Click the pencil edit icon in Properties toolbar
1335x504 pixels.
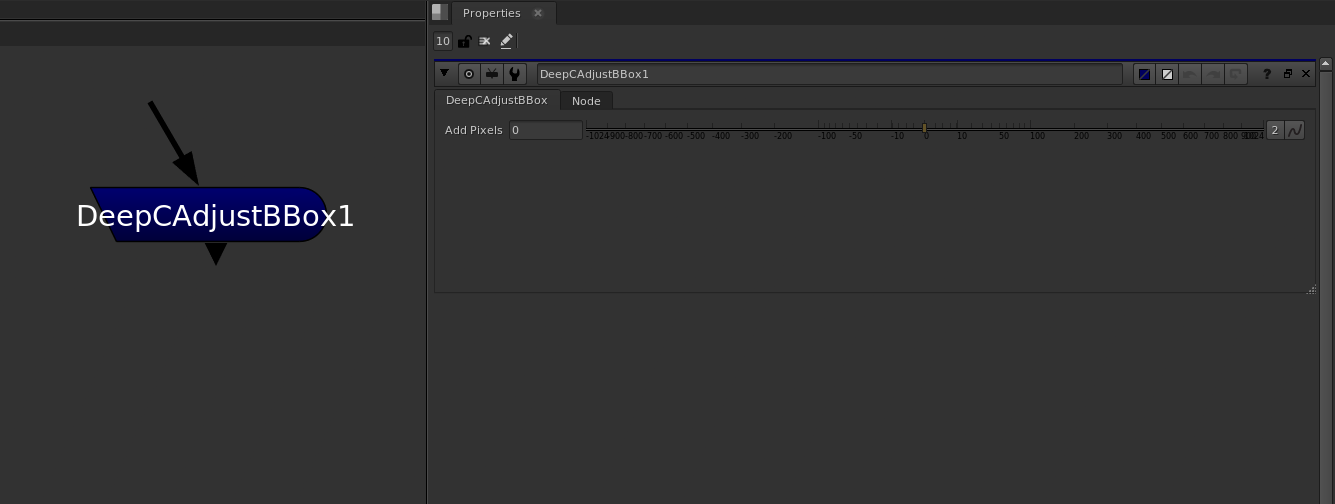[506, 41]
